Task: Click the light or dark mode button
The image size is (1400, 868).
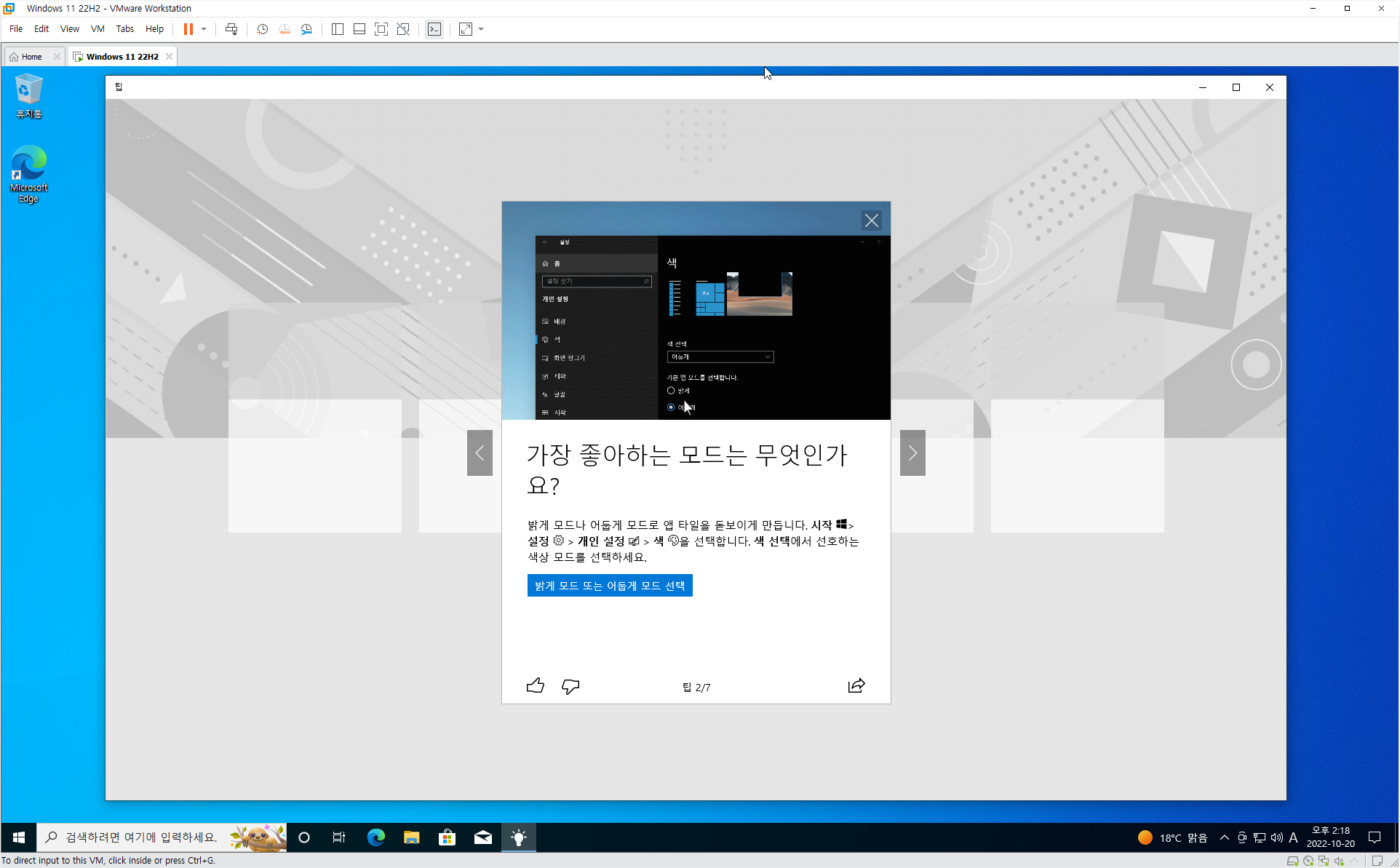Action: tap(609, 586)
